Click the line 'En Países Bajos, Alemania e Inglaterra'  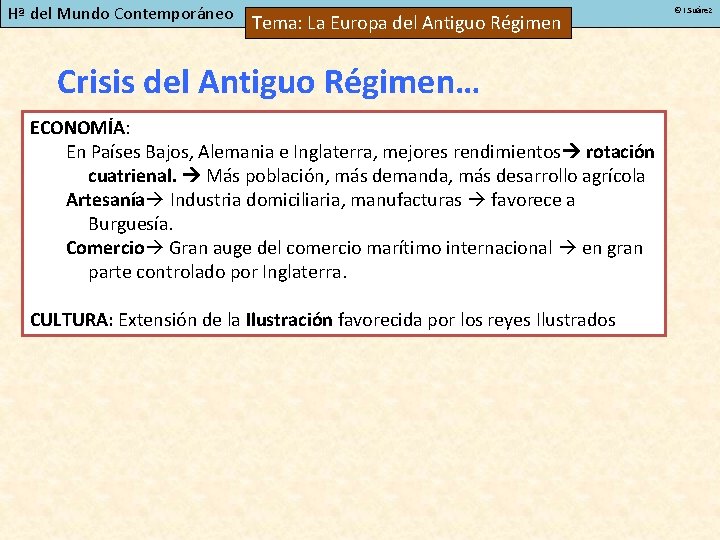click(222, 152)
